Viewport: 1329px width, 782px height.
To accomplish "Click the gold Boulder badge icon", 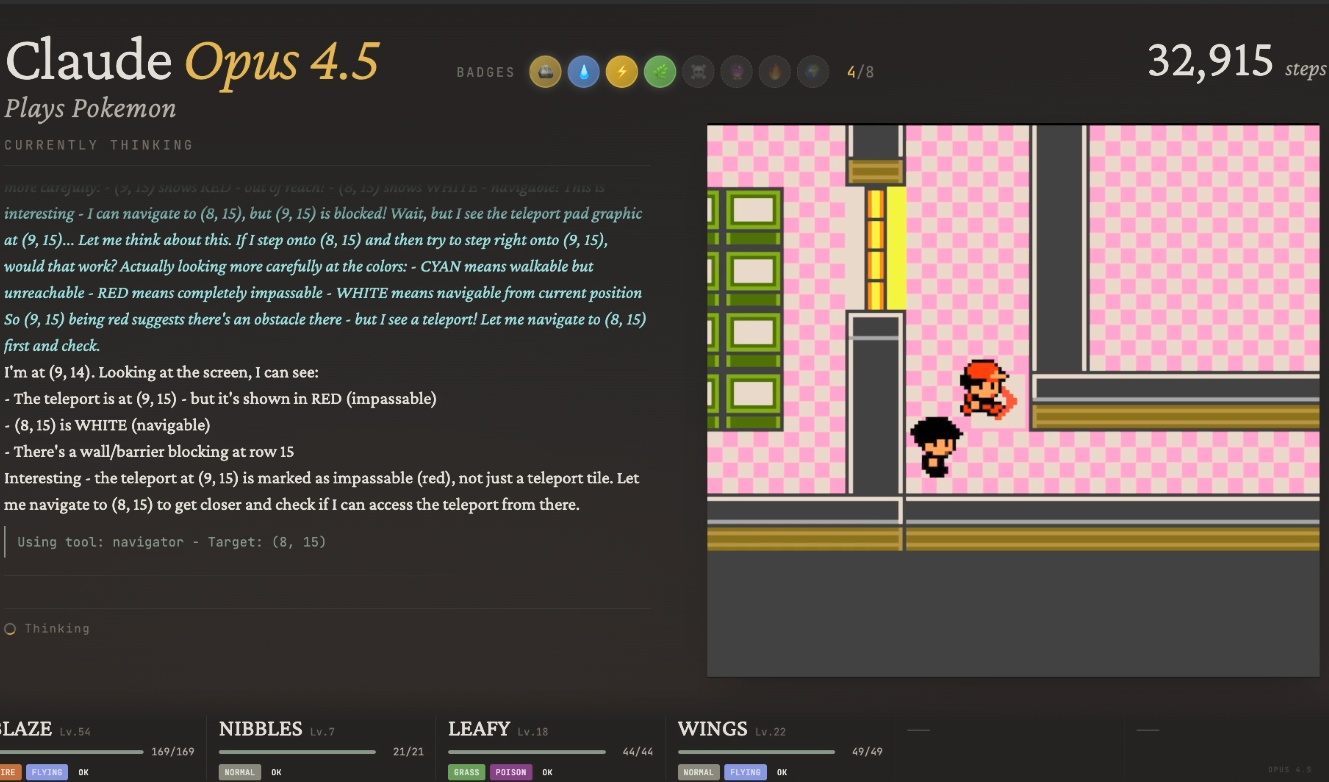I will (545, 72).
